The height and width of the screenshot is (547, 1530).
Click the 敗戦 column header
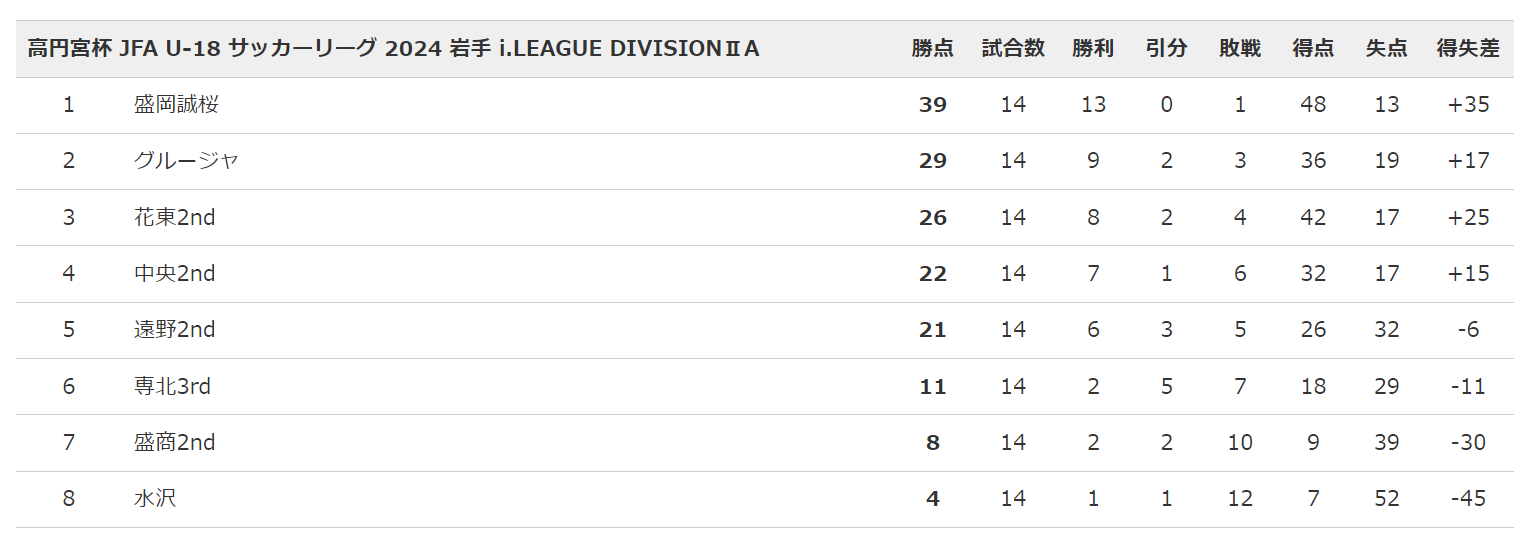click(1240, 48)
